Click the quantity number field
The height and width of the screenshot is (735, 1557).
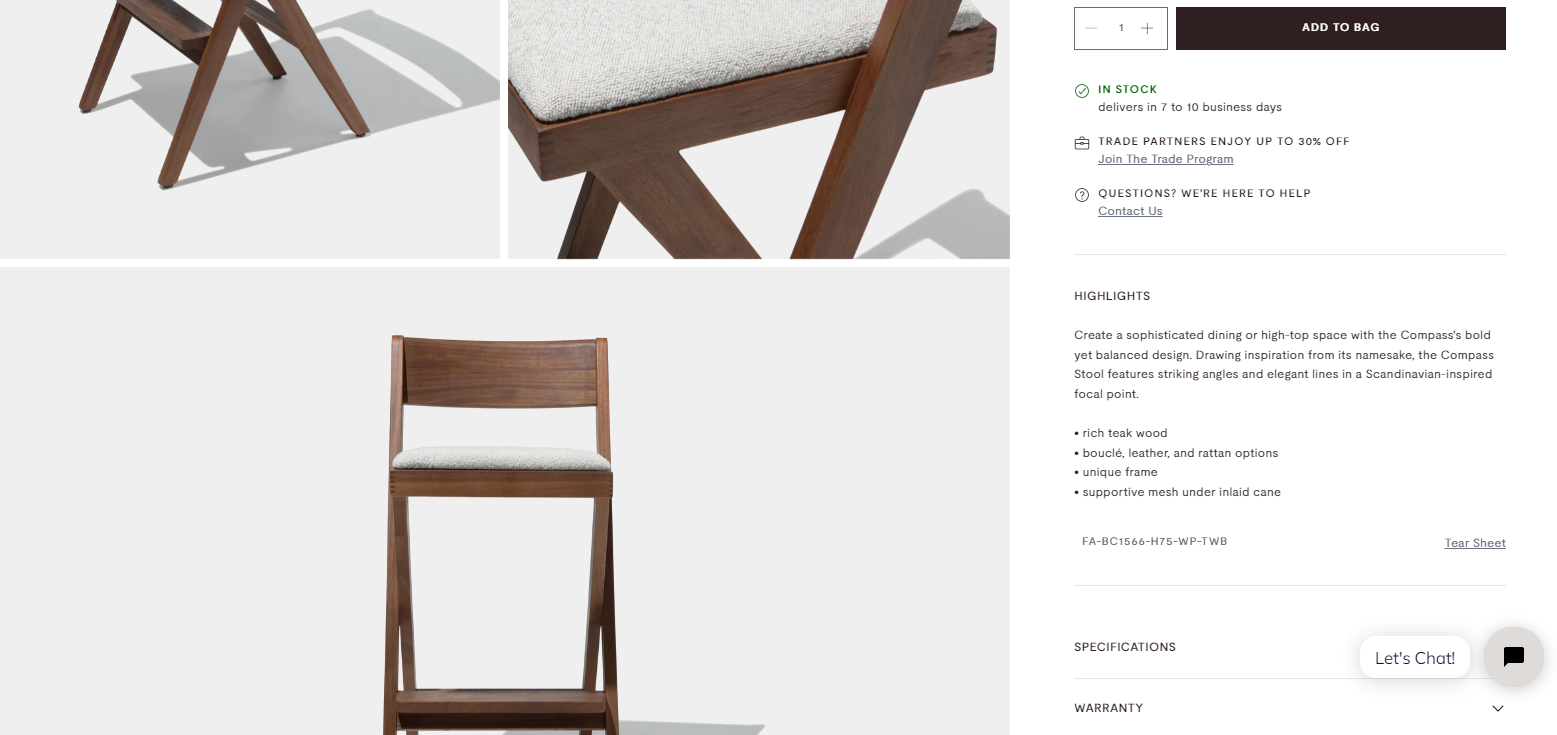pyautogui.click(x=1121, y=28)
